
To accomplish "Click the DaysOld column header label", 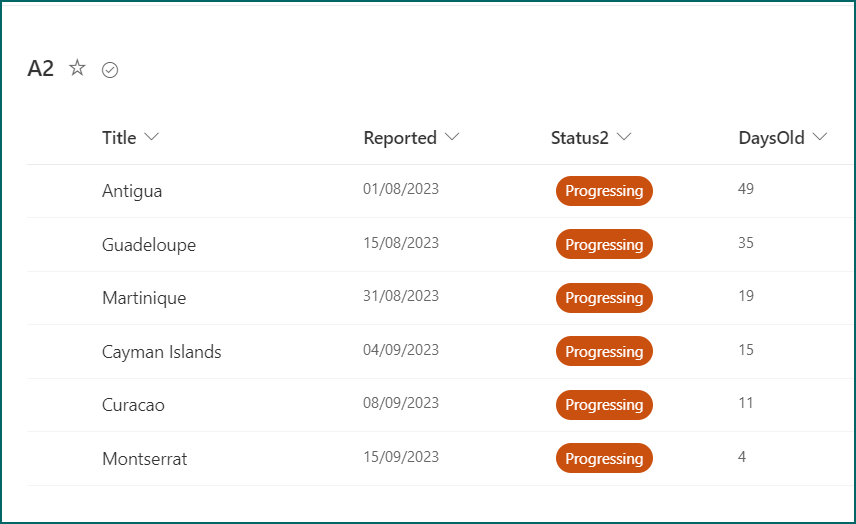I will (771, 138).
